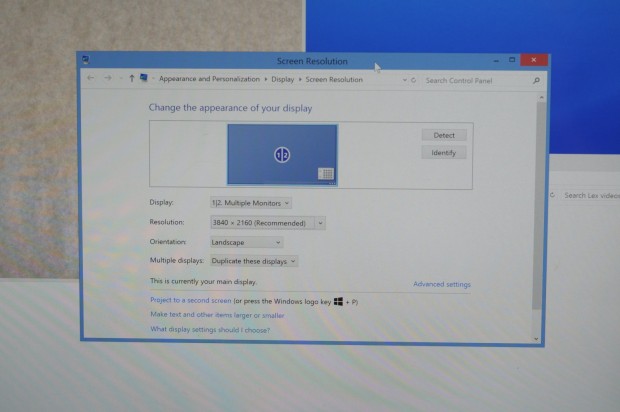Click in the Search Control Panel field

pyautogui.click(x=476, y=81)
